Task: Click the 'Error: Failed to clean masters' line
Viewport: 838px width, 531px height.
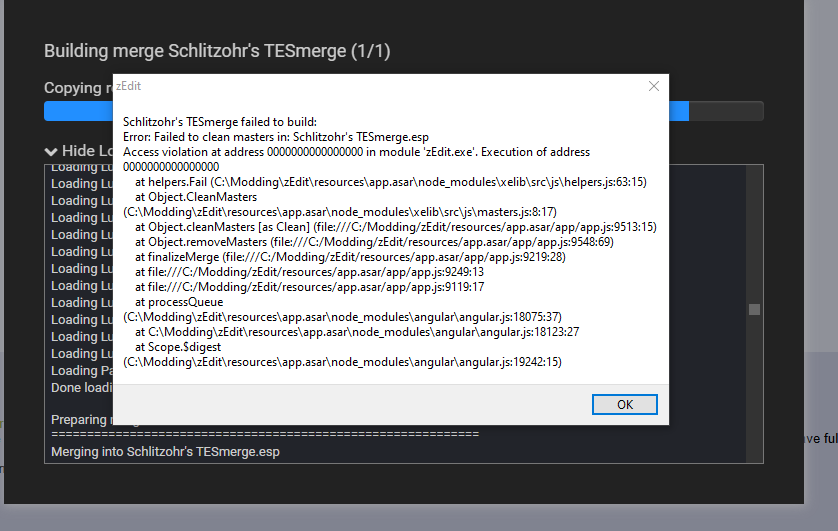Action: [x=276, y=137]
